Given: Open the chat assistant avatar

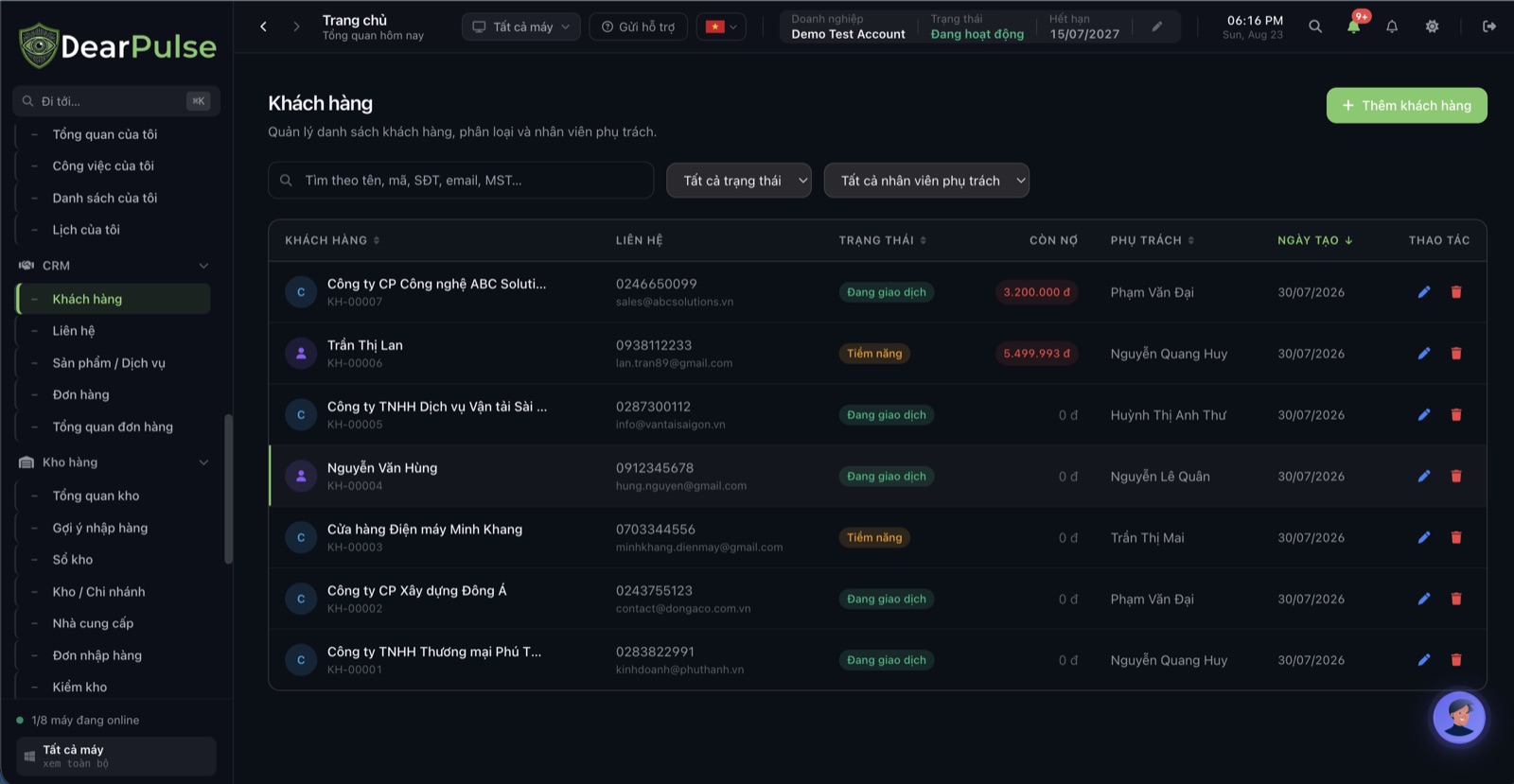Looking at the screenshot, I should pyautogui.click(x=1459, y=717).
